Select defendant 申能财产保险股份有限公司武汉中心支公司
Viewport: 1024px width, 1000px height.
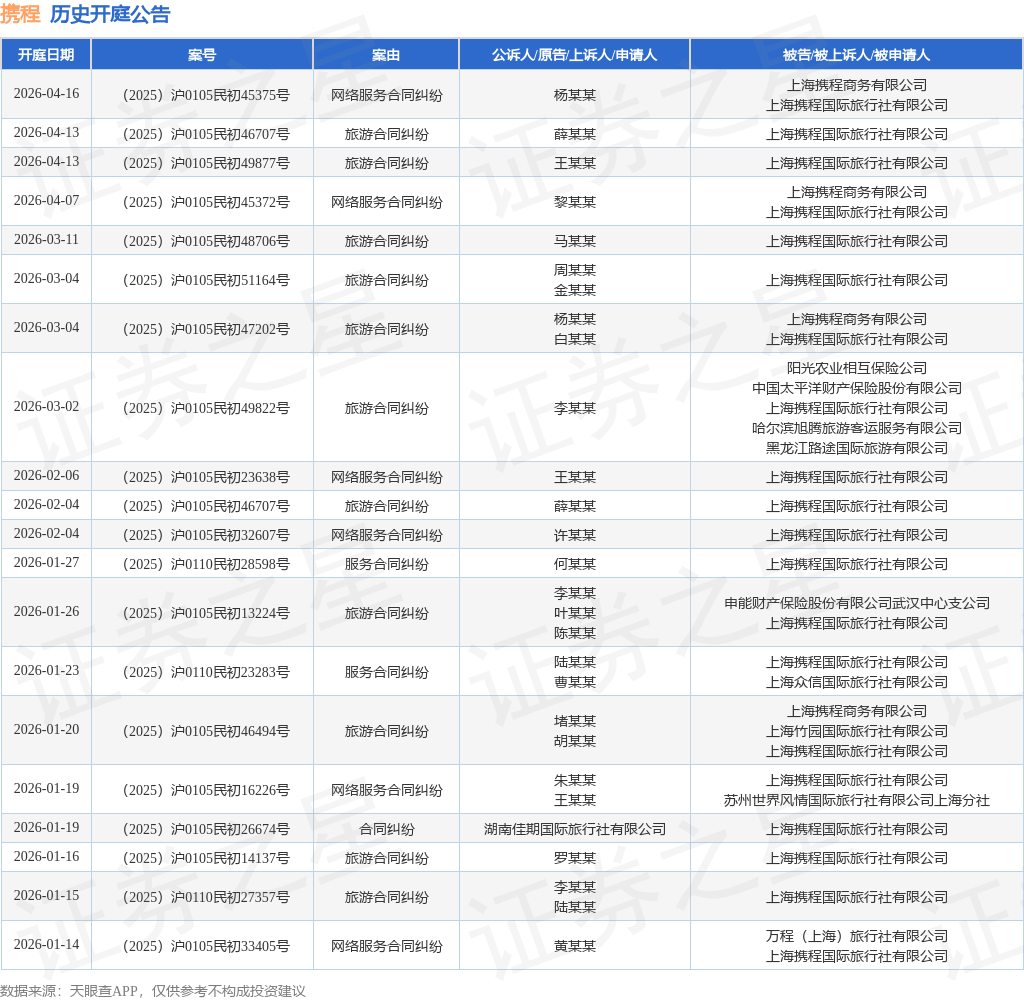tap(856, 603)
